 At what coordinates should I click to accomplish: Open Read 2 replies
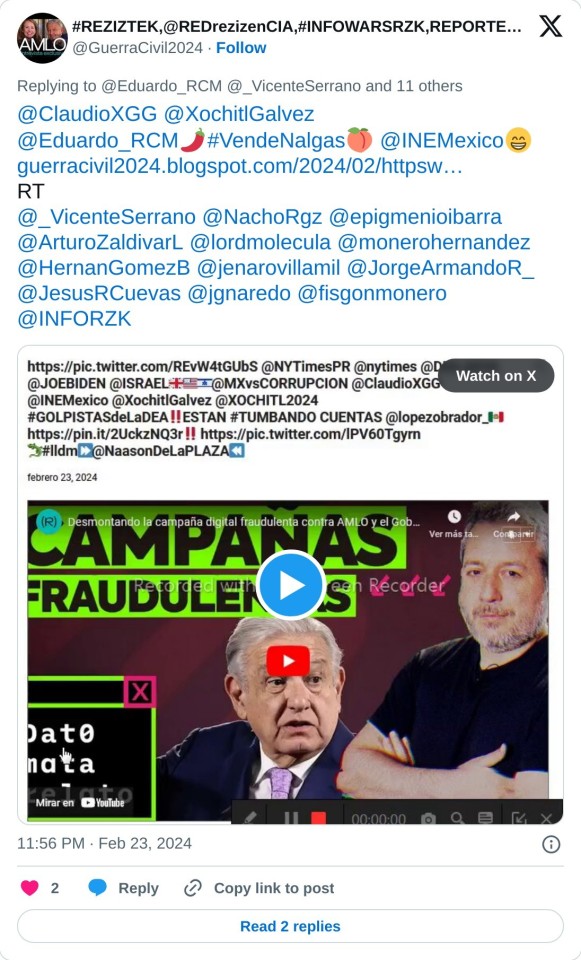(290, 926)
